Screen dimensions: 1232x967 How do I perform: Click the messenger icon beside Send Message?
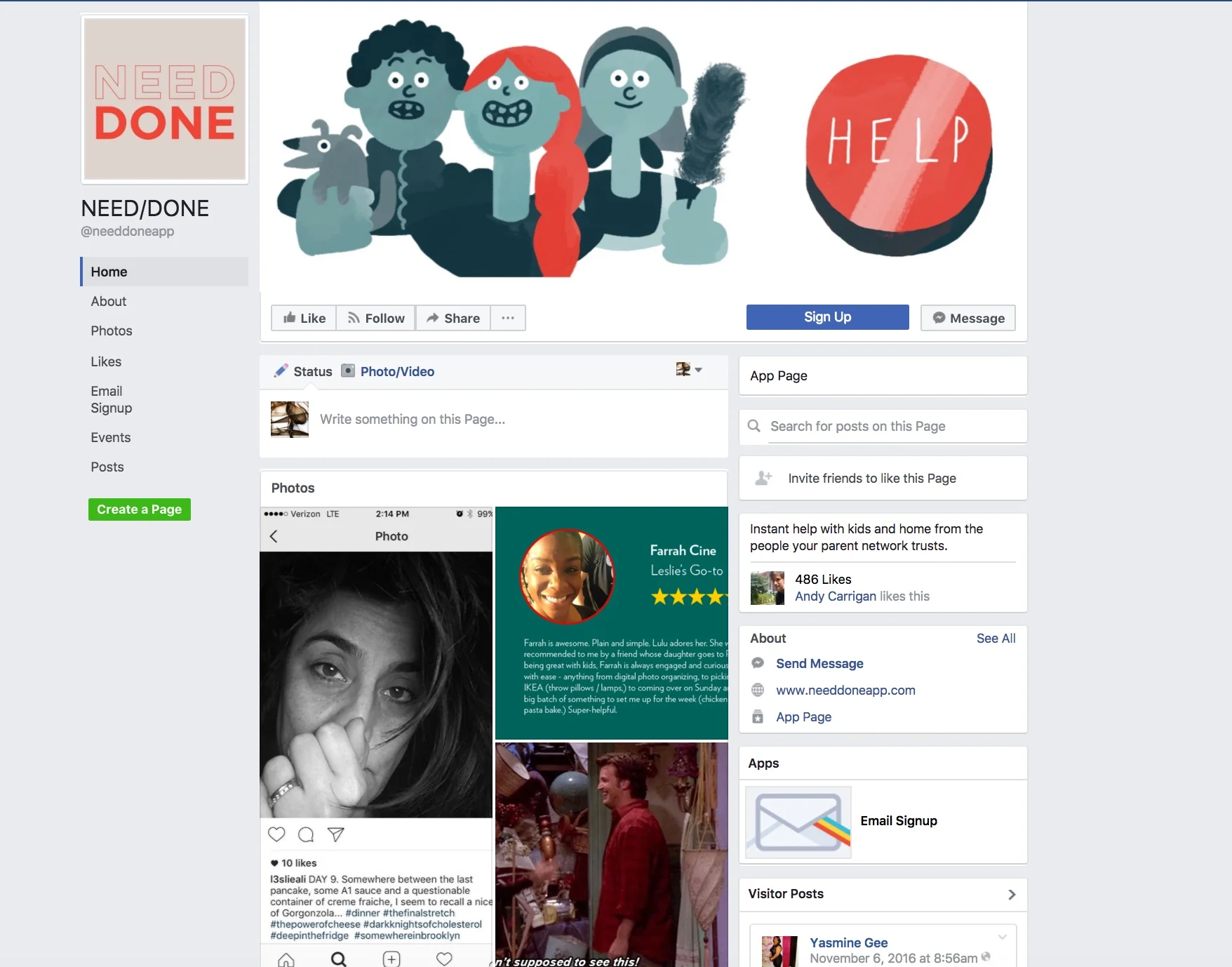(758, 663)
